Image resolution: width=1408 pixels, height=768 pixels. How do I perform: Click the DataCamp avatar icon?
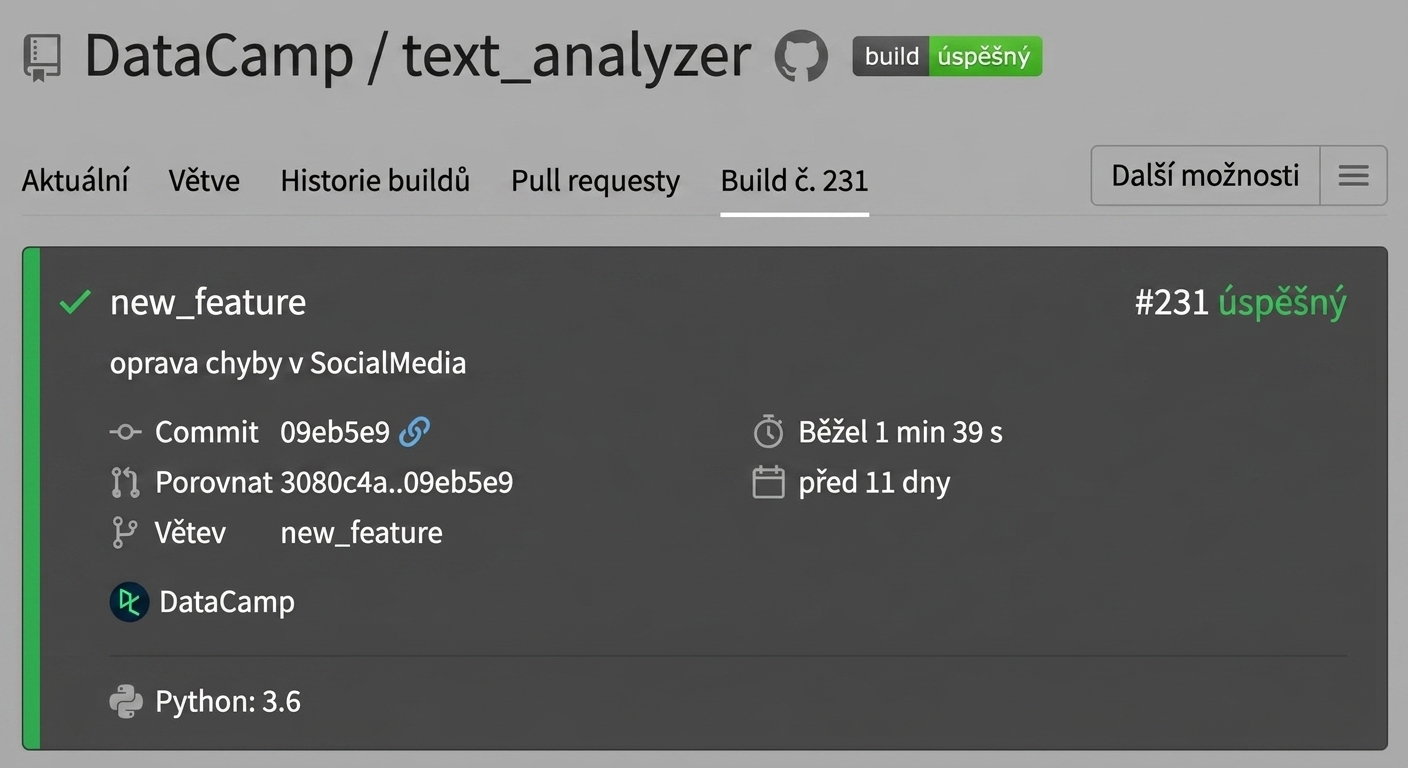coord(129,602)
